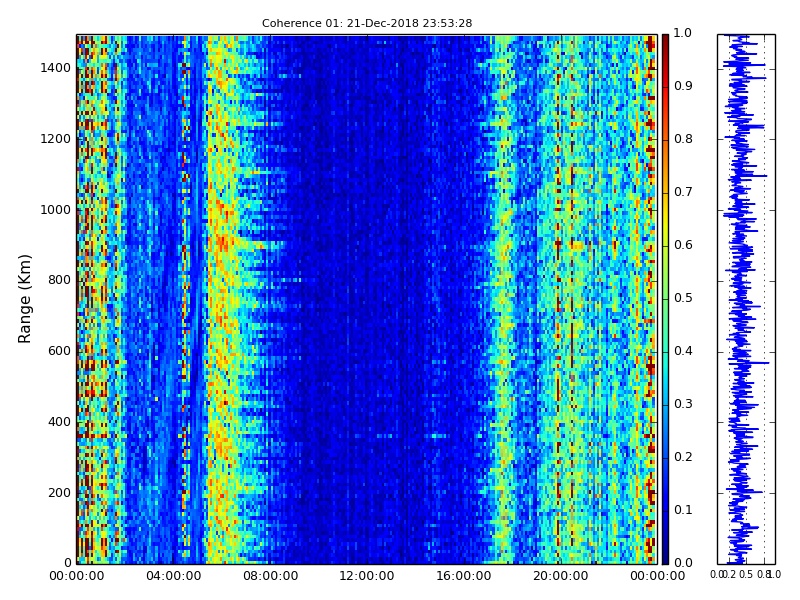
Task: Click the 00:00:00 label following 20:00:00
Action: 658,577
